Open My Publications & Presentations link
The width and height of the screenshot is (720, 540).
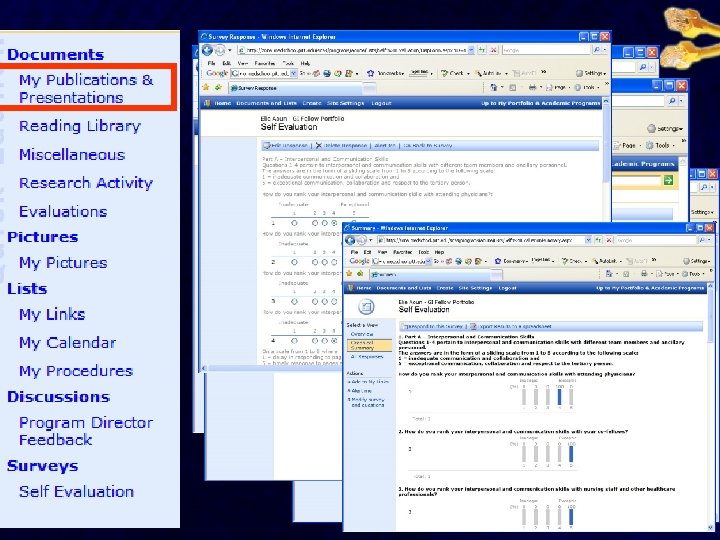coord(86,89)
